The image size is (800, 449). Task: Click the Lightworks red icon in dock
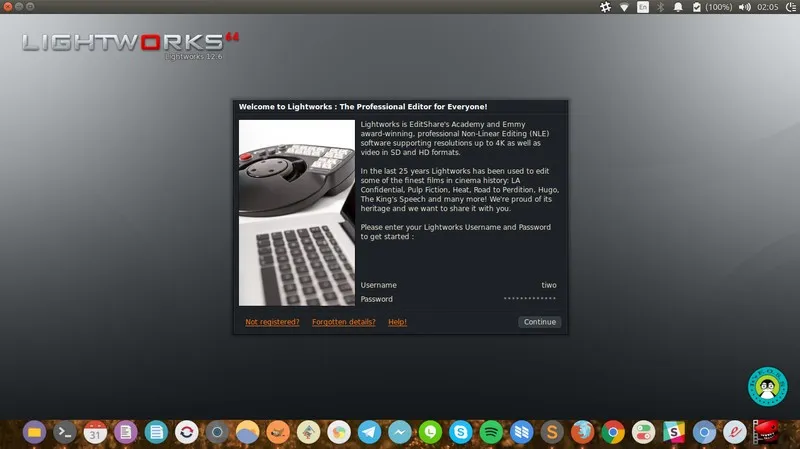click(766, 432)
